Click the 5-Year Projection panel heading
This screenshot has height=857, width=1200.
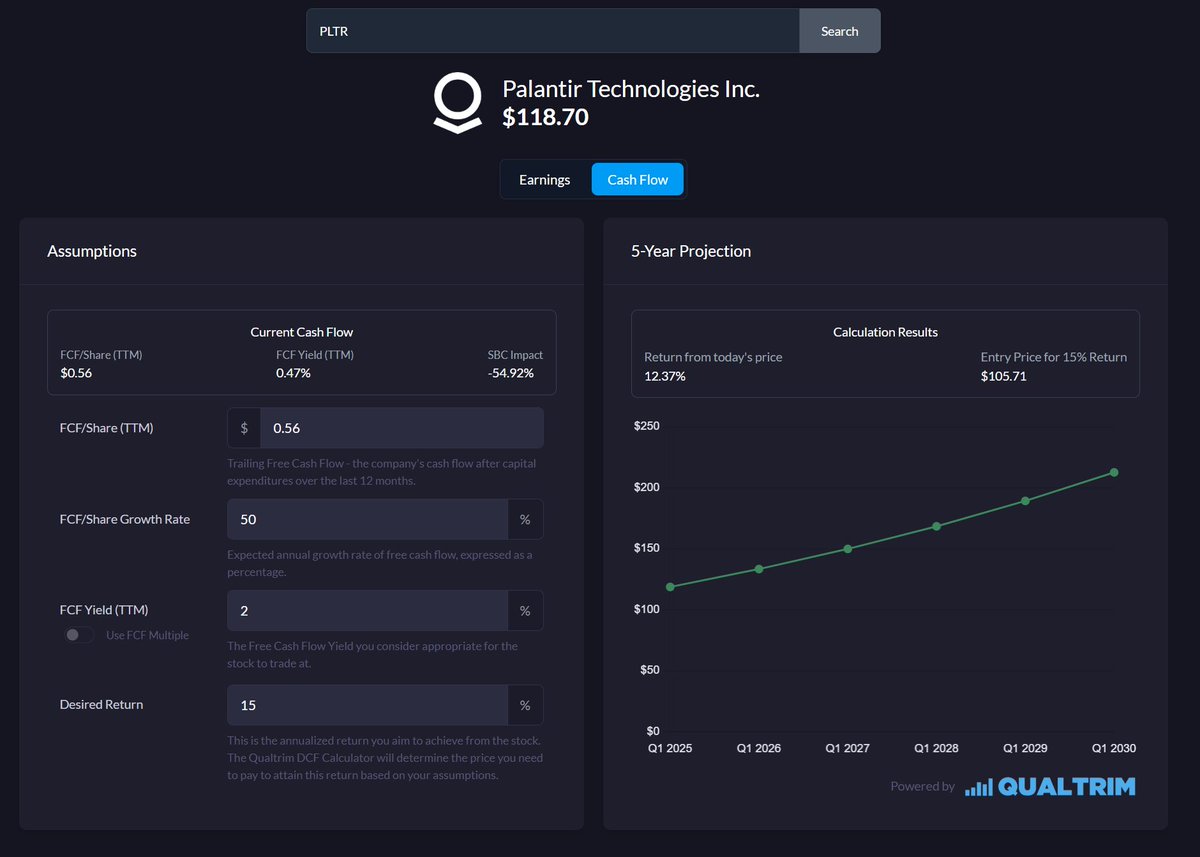691,251
